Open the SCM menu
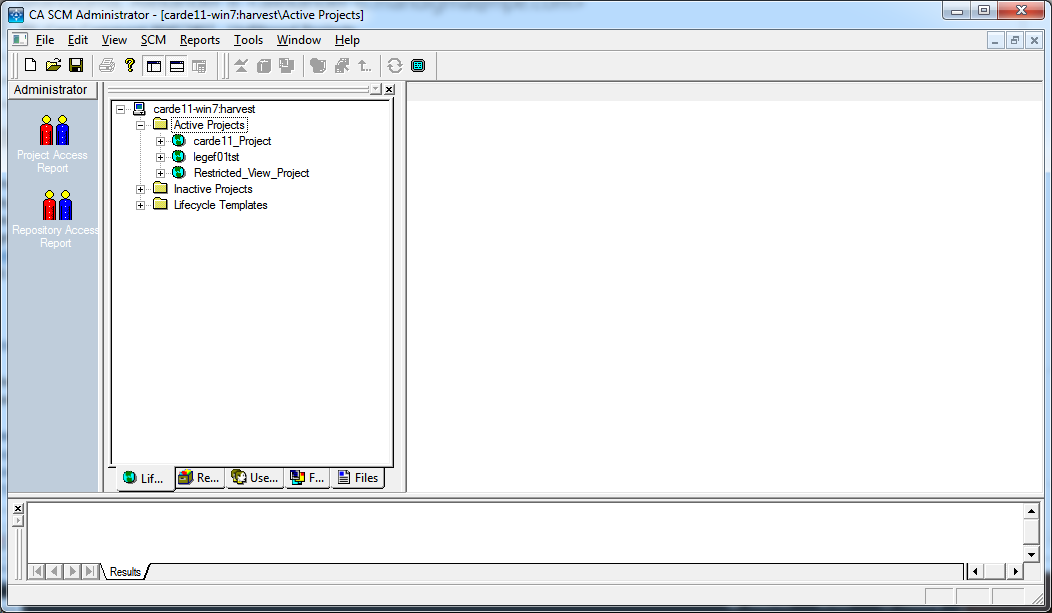Image resolution: width=1052 pixels, height=613 pixels. click(153, 40)
